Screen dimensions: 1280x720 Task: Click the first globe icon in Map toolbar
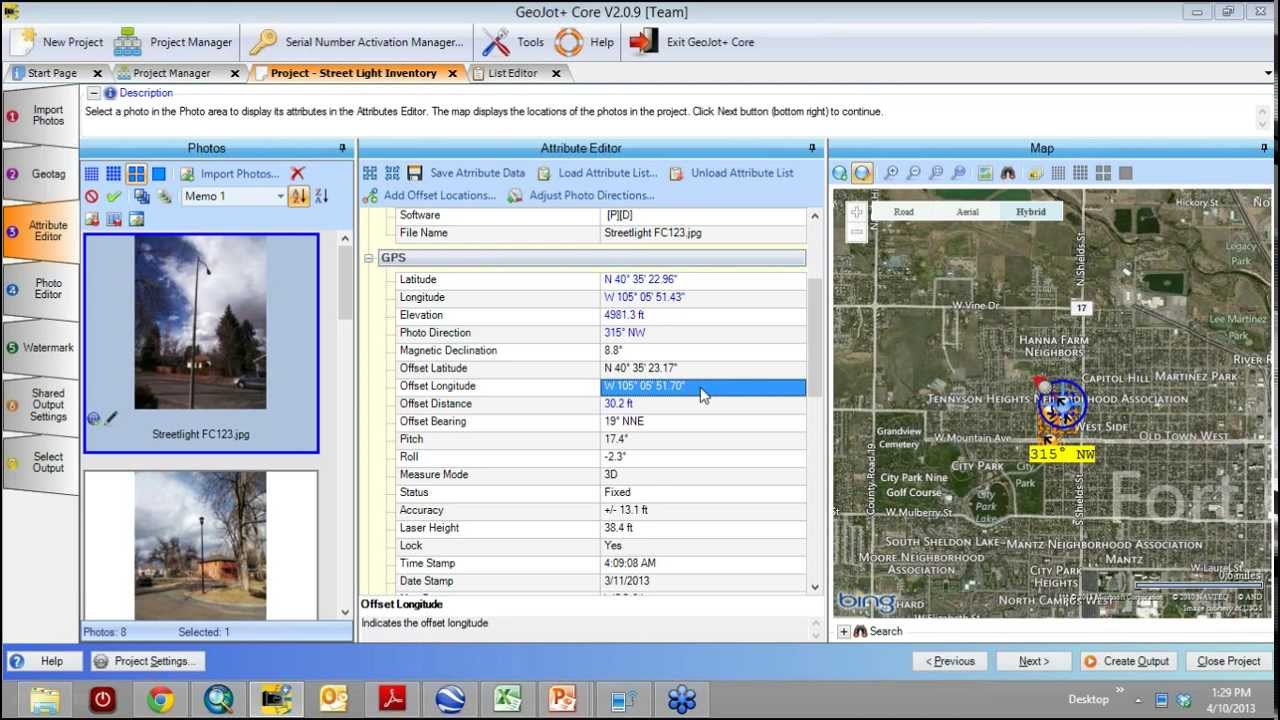click(x=840, y=173)
